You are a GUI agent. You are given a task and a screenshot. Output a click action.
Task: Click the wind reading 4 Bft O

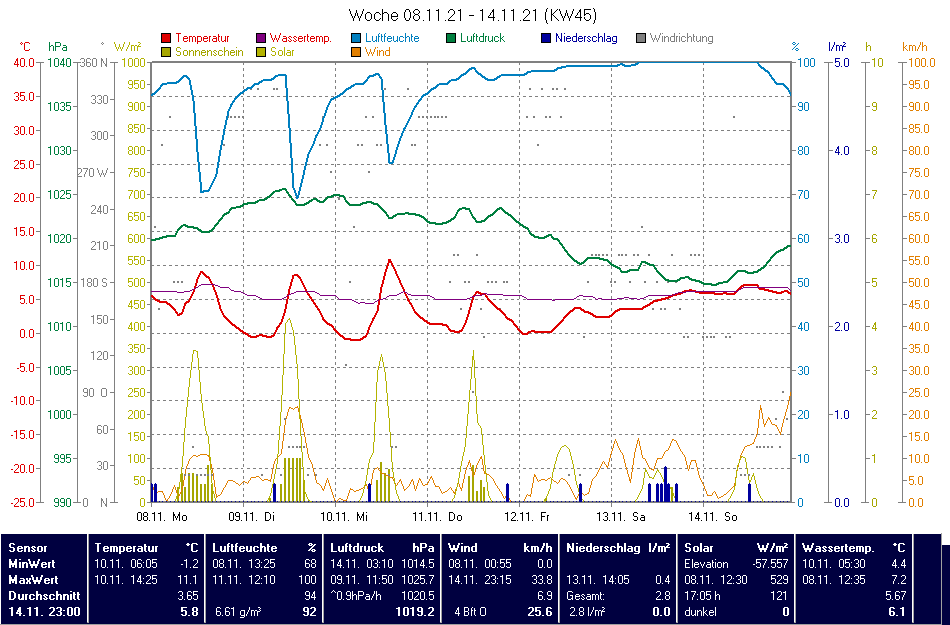[470, 612]
